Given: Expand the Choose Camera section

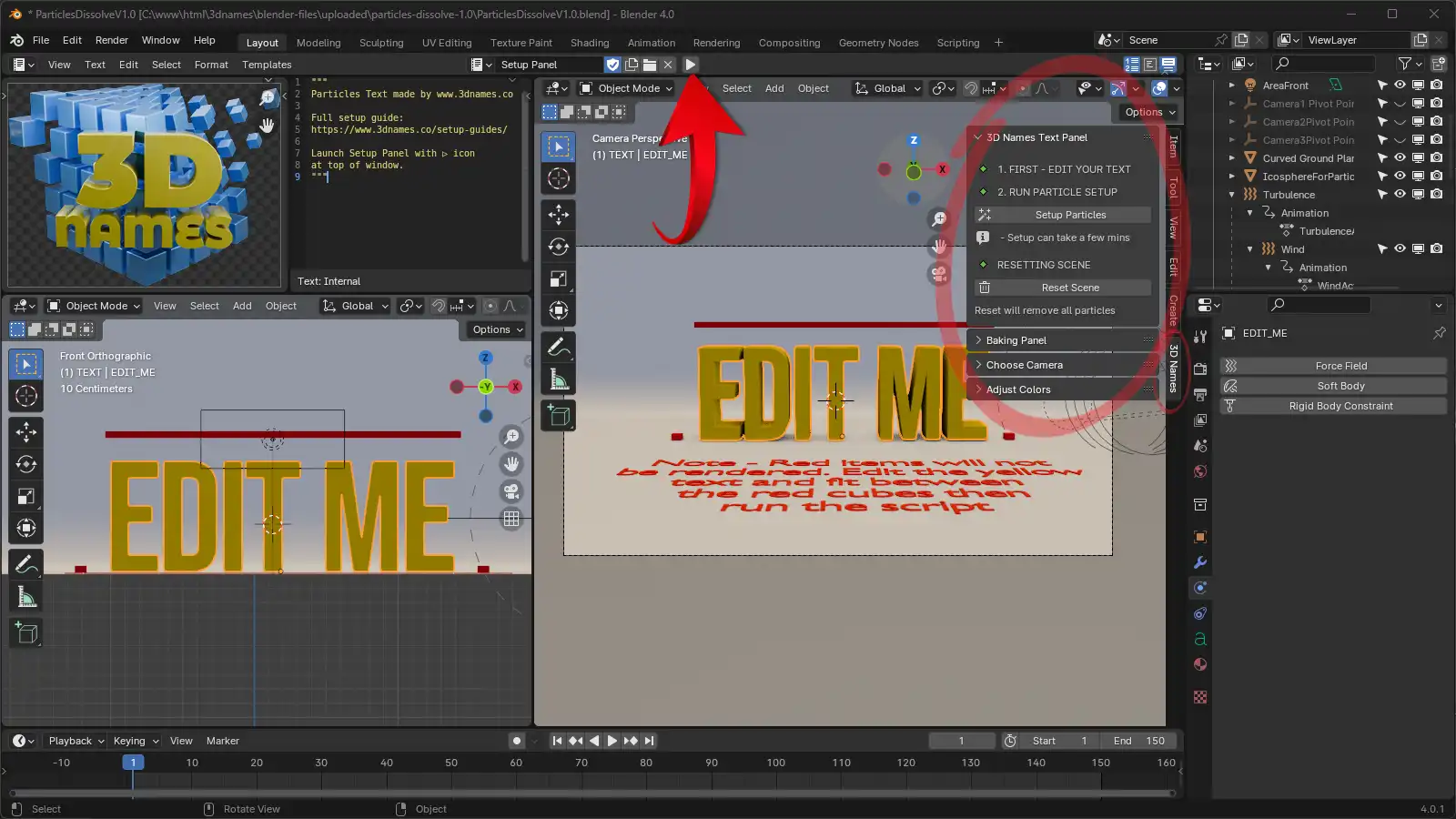Looking at the screenshot, I should coord(1063,365).
